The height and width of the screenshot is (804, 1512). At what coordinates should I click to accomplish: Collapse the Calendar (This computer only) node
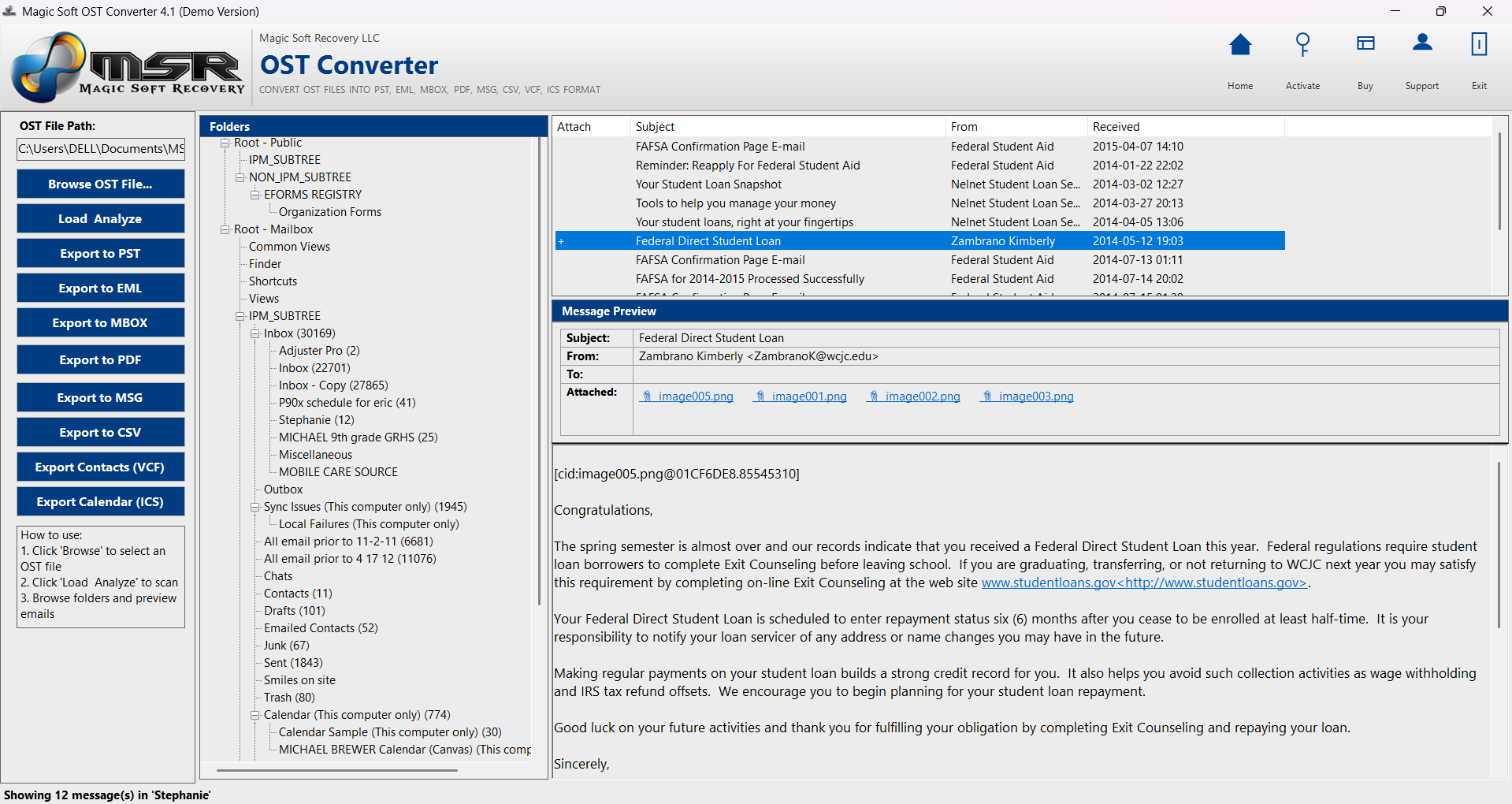pyautogui.click(x=255, y=715)
